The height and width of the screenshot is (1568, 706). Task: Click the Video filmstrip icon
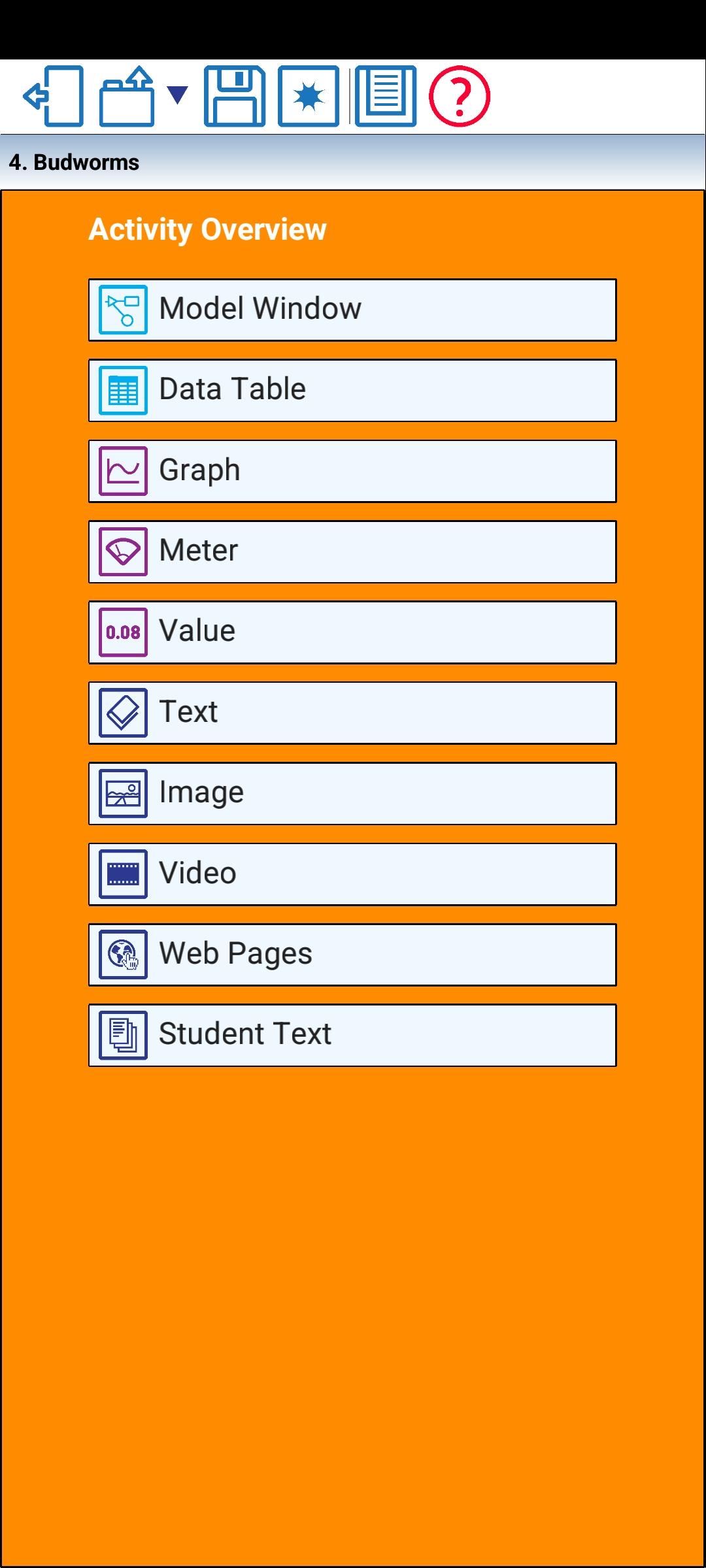point(123,874)
